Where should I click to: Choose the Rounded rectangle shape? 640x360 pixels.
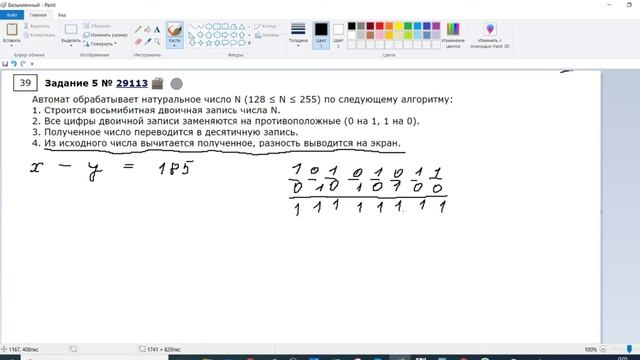coord(225,27)
